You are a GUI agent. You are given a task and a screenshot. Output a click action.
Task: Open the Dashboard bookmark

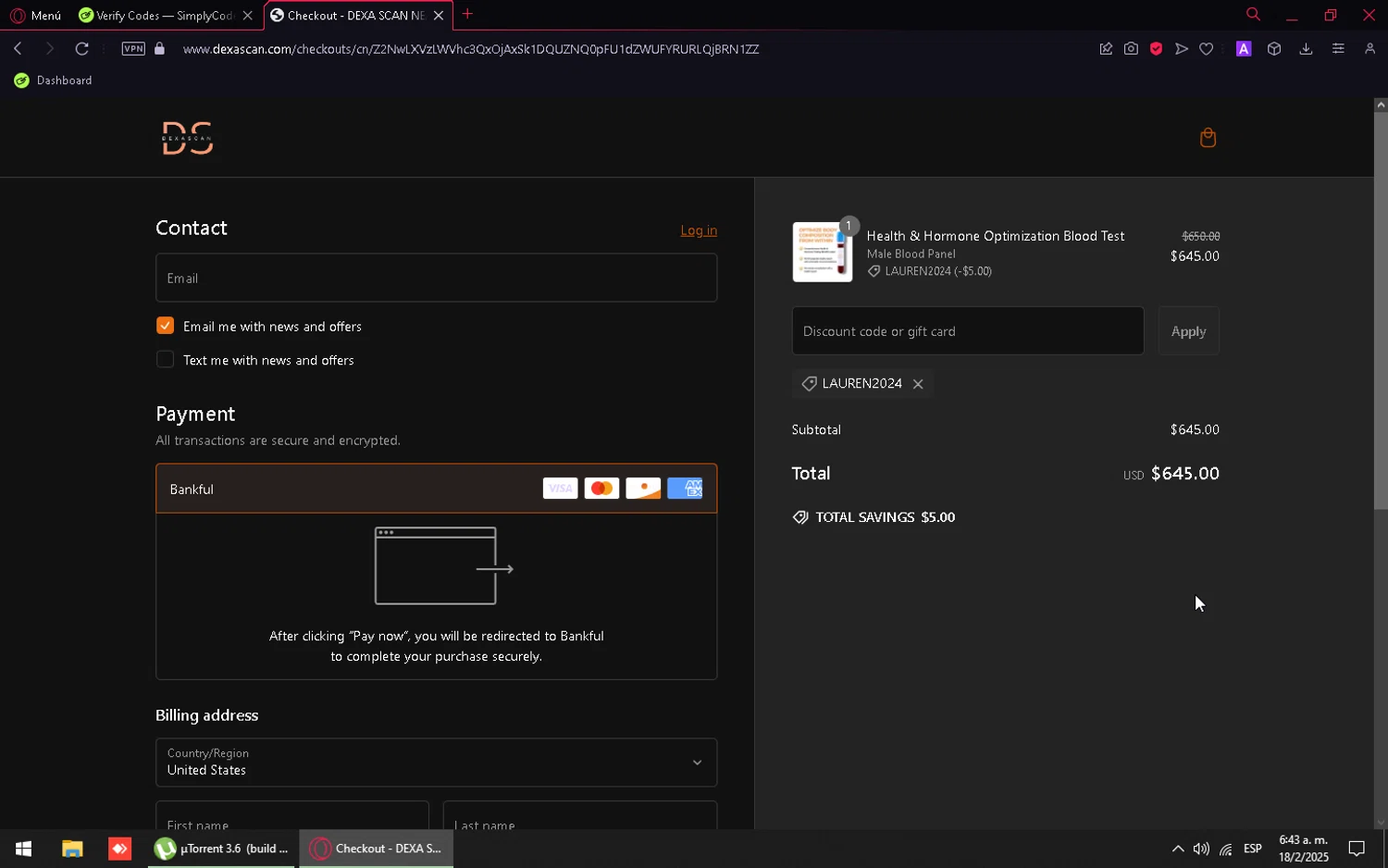54,81
